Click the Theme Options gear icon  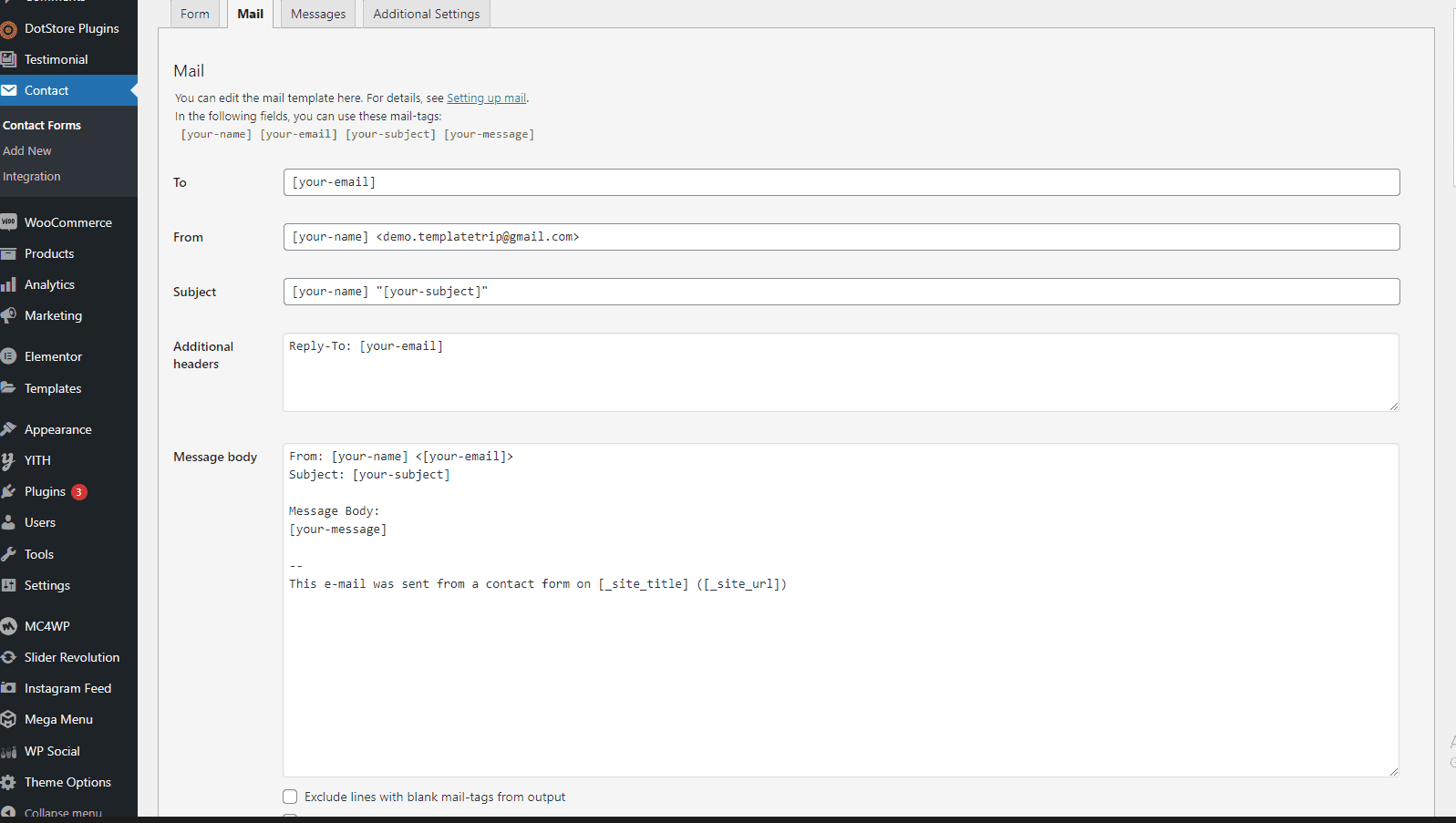[8, 782]
